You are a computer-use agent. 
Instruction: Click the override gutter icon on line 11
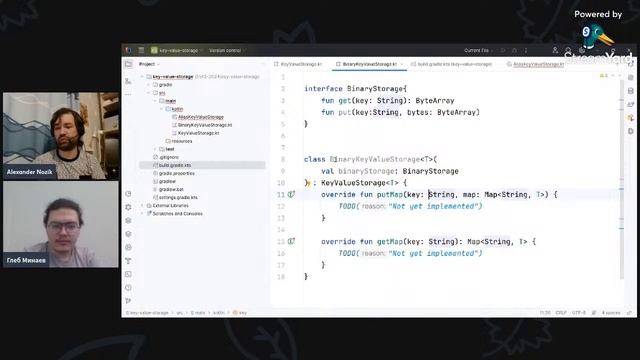pos(291,195)
